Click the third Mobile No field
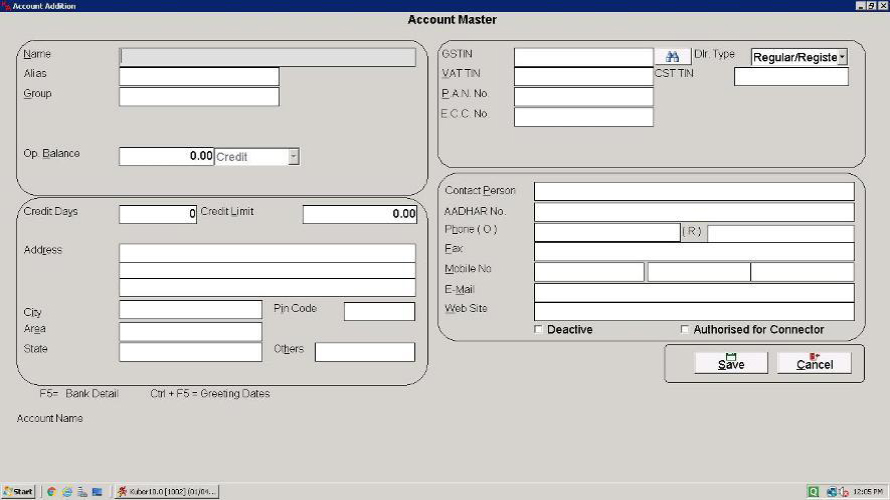The width and height of the screenshot is (890, 500). tap(803, 272)
